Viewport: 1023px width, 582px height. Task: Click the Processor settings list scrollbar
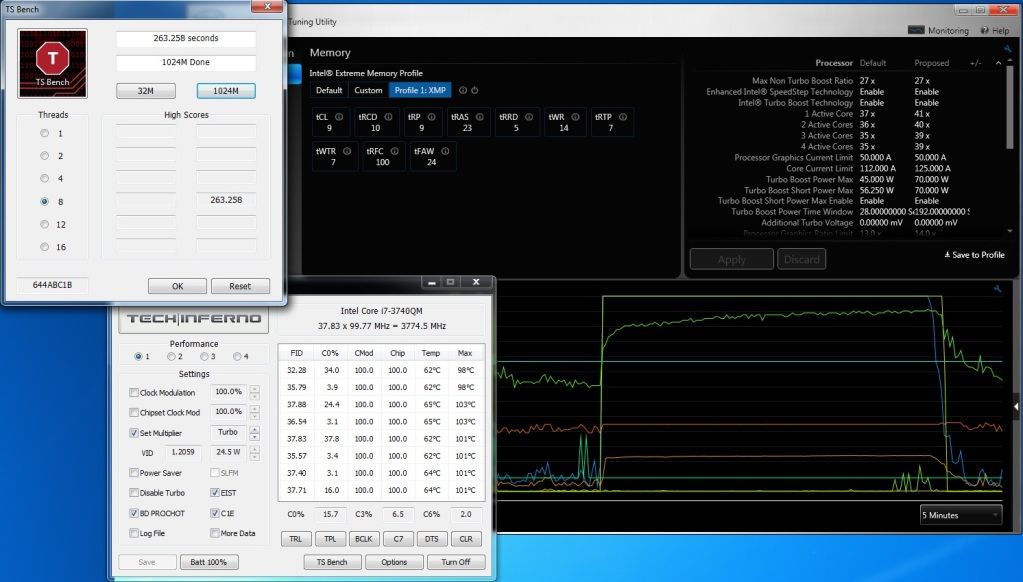point(1010,108)
